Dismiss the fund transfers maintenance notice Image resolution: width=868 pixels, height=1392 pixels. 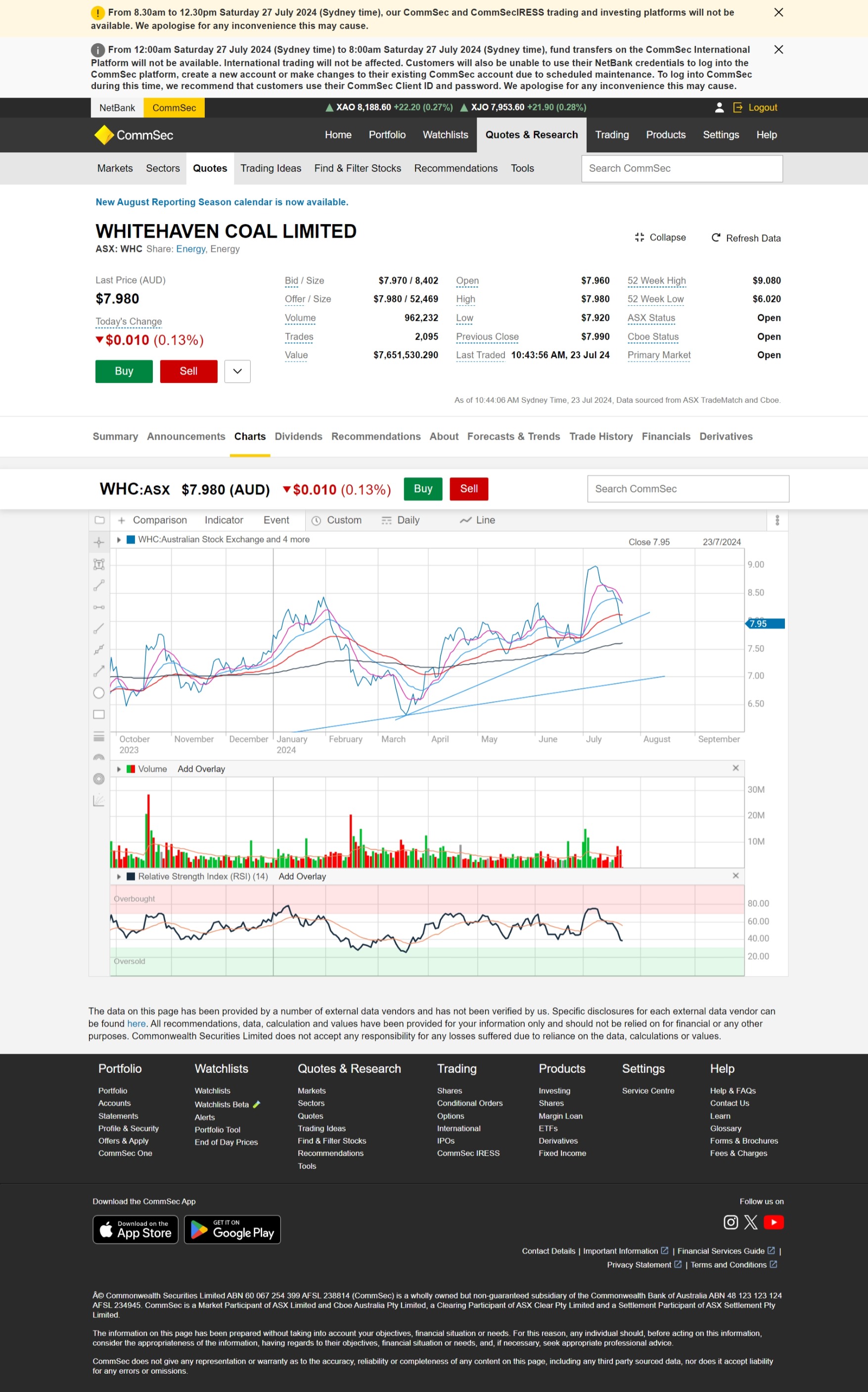coord(778,49)
